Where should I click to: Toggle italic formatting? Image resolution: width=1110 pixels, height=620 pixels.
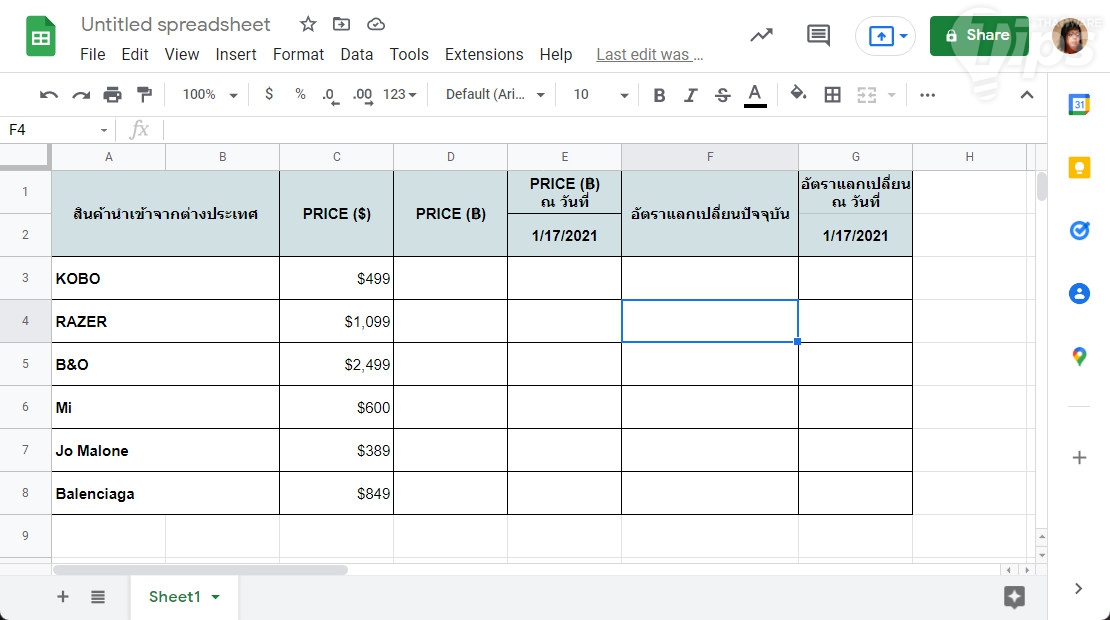691,95
